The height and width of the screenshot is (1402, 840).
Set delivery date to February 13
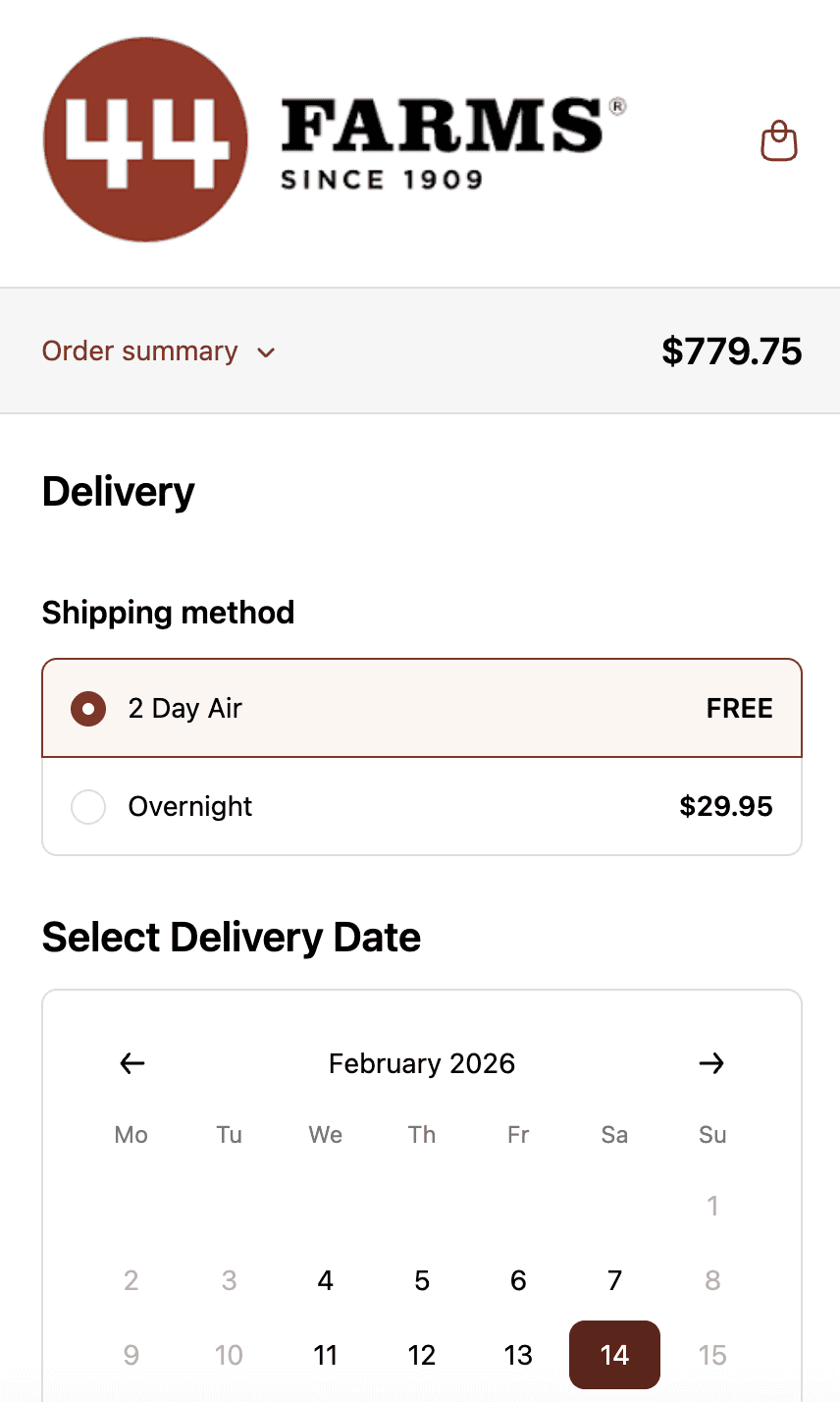click(518, 1355)
